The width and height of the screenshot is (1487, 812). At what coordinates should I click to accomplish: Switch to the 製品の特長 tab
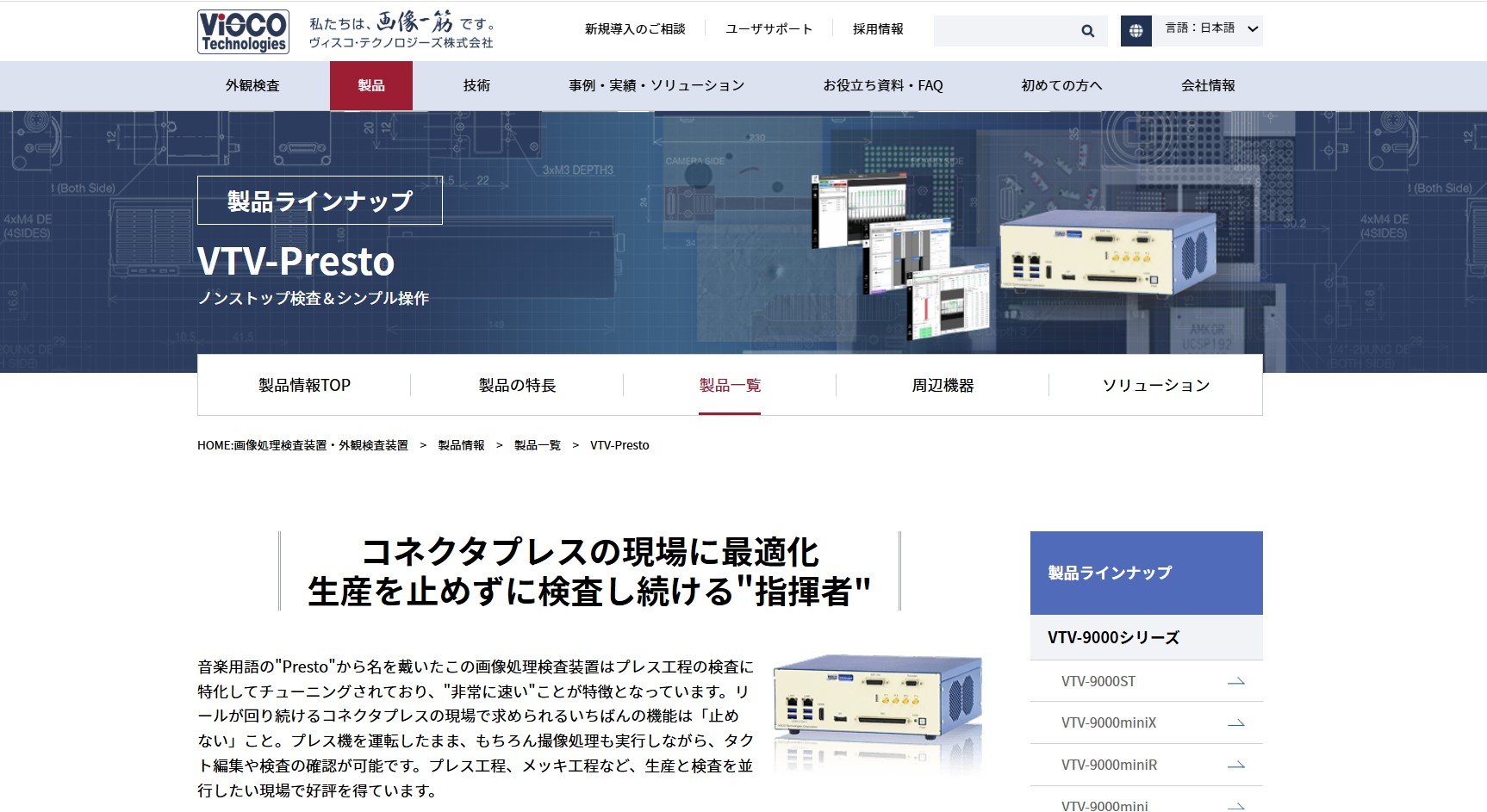point(517,385)
